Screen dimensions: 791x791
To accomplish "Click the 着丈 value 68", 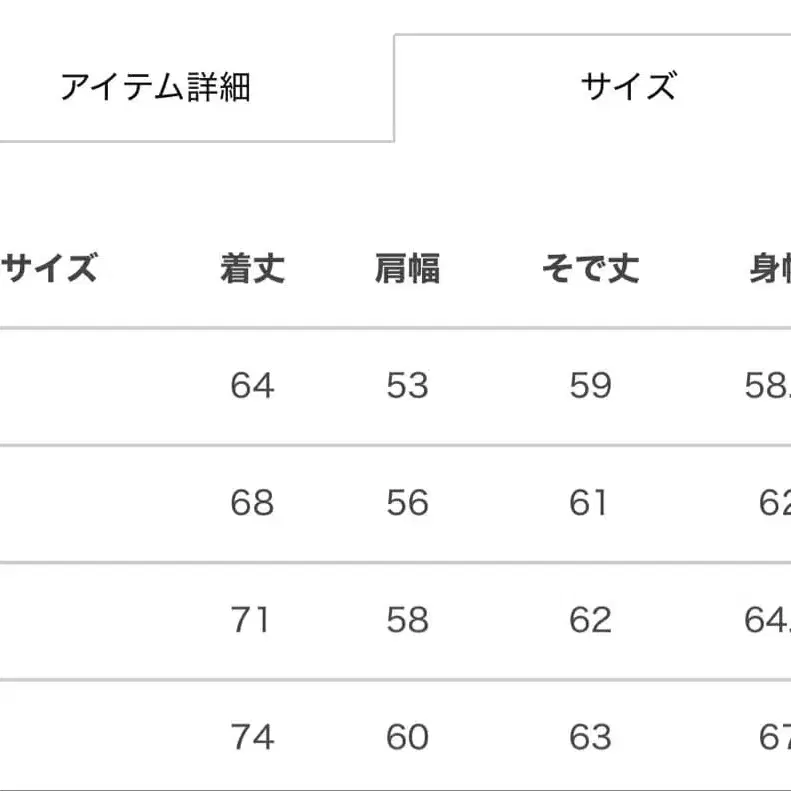I will [x=252, y=503].
